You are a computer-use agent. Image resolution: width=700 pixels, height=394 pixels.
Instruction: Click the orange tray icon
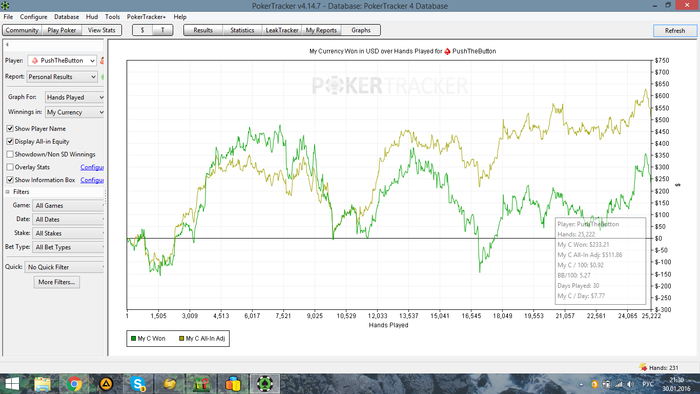click(594, 384)
